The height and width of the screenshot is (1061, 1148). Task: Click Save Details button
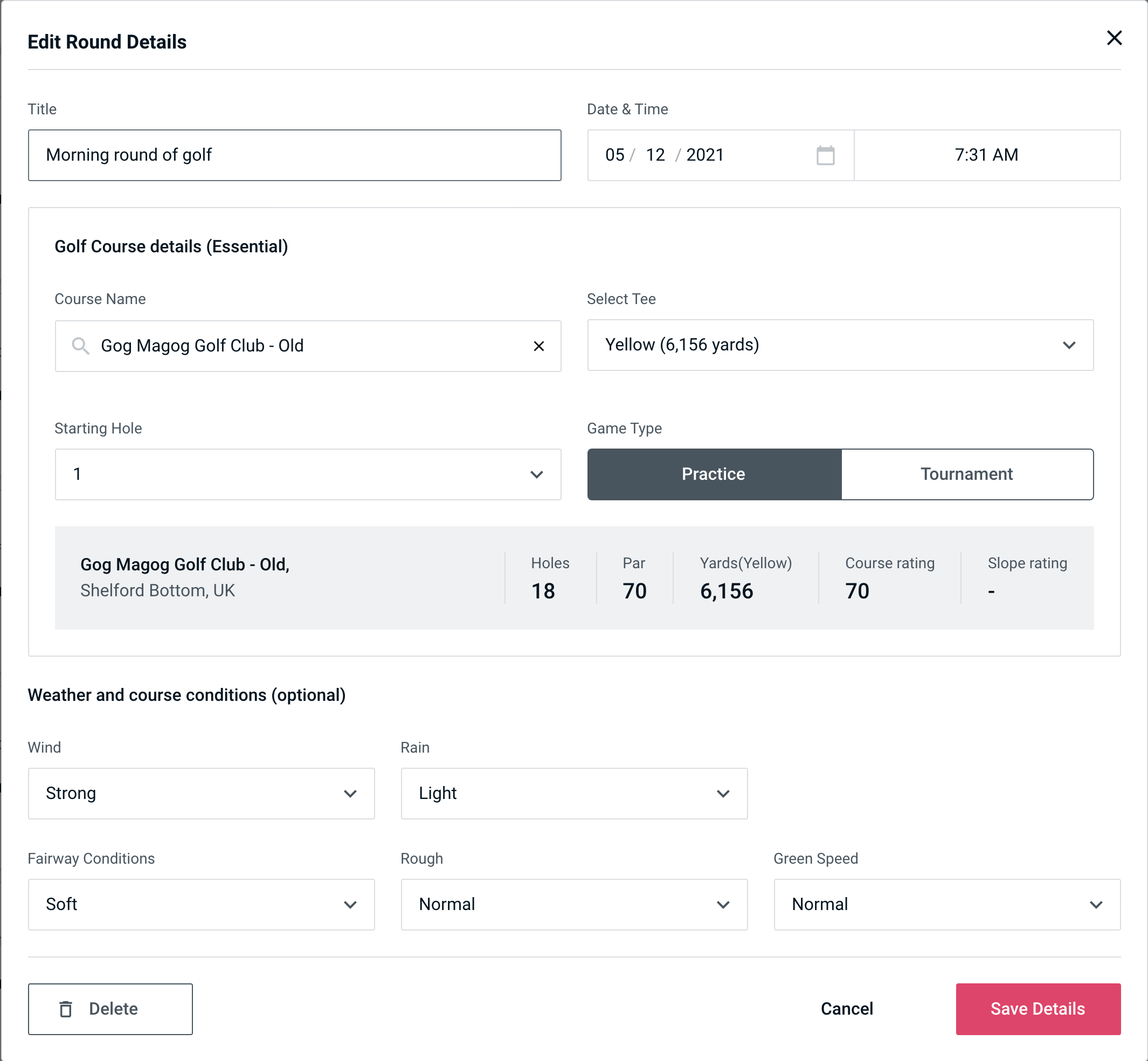click(x=1037, y=1009)
